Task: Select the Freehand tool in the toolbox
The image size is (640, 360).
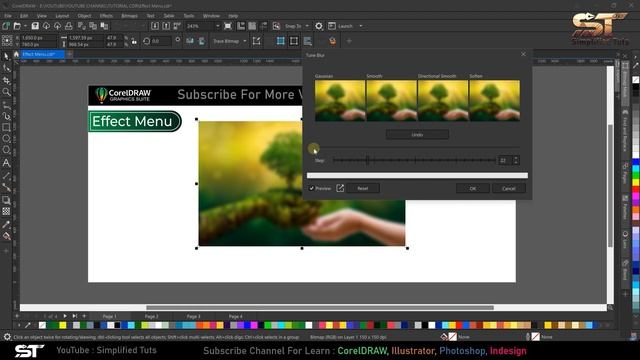Action: coord(6,105)
